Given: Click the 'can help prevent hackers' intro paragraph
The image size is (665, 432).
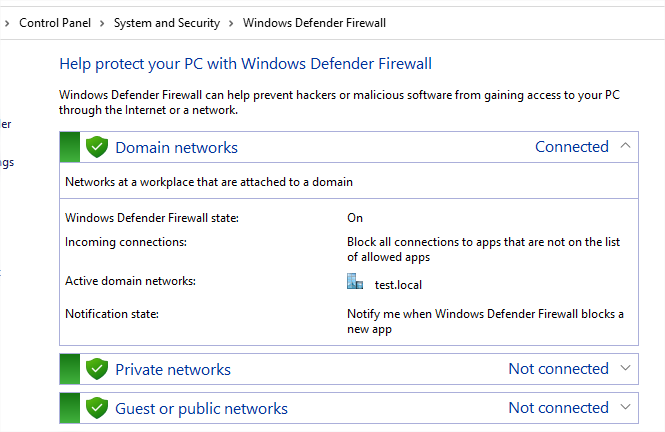Looking at the screenshot, I should click(x=339, y=103).
